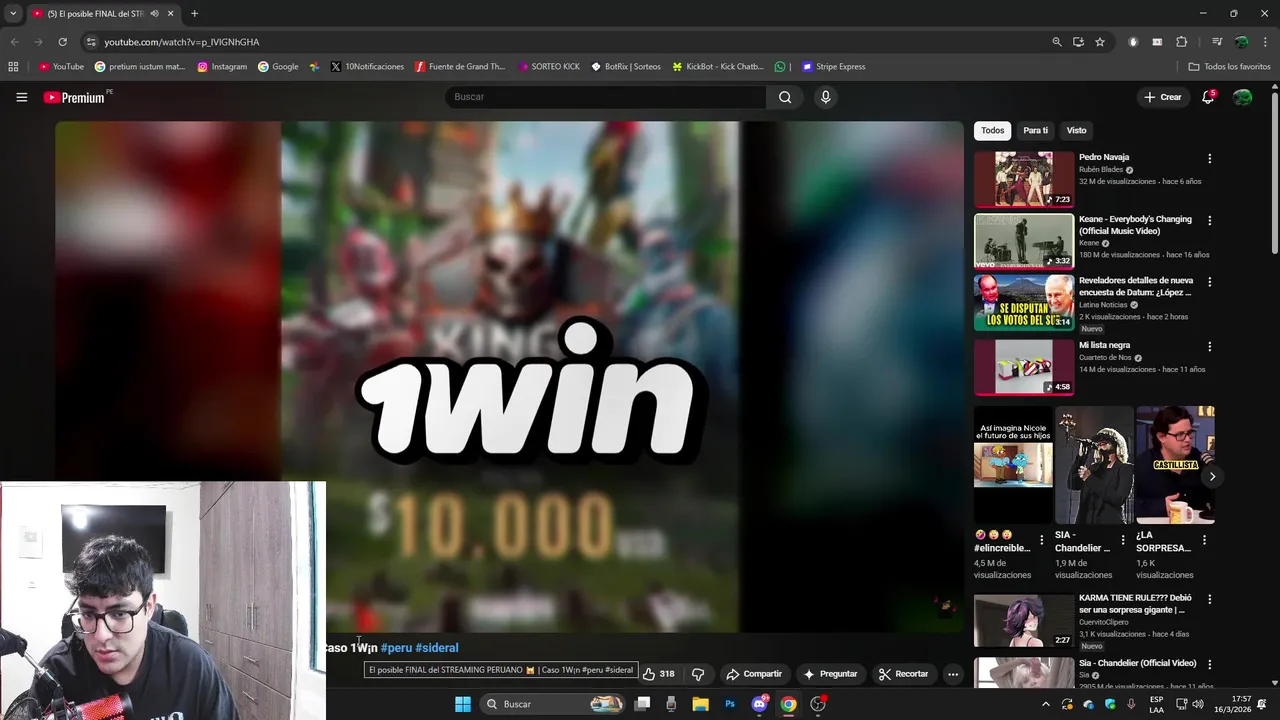The height and width of the screenshot is (720, 1280).
Task: Open the YouTube notifications bell
Action: tap(1208, 97)
